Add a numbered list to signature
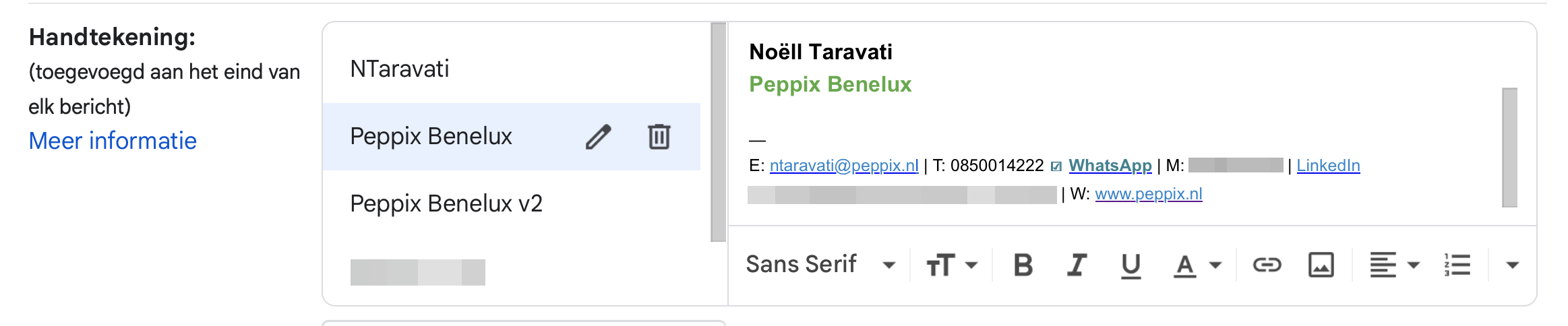Viewport: 1568px width, 326px height. (1457, 265)
